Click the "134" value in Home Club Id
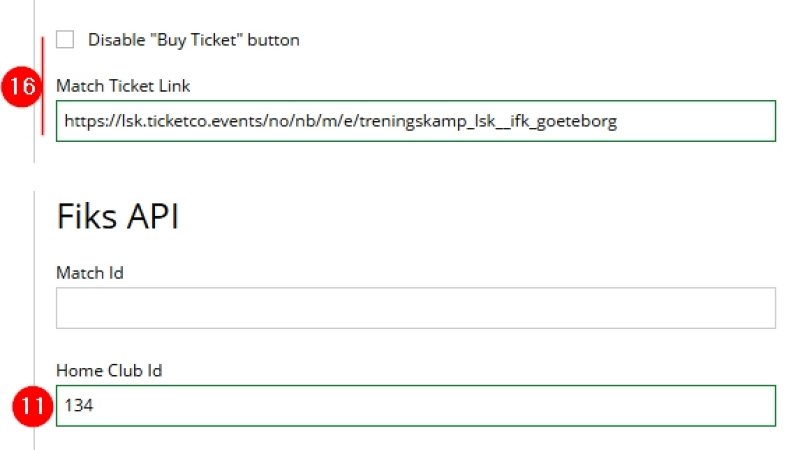Image resolution: width=800 pixels, height=450 pixels. tap(78, 406)
